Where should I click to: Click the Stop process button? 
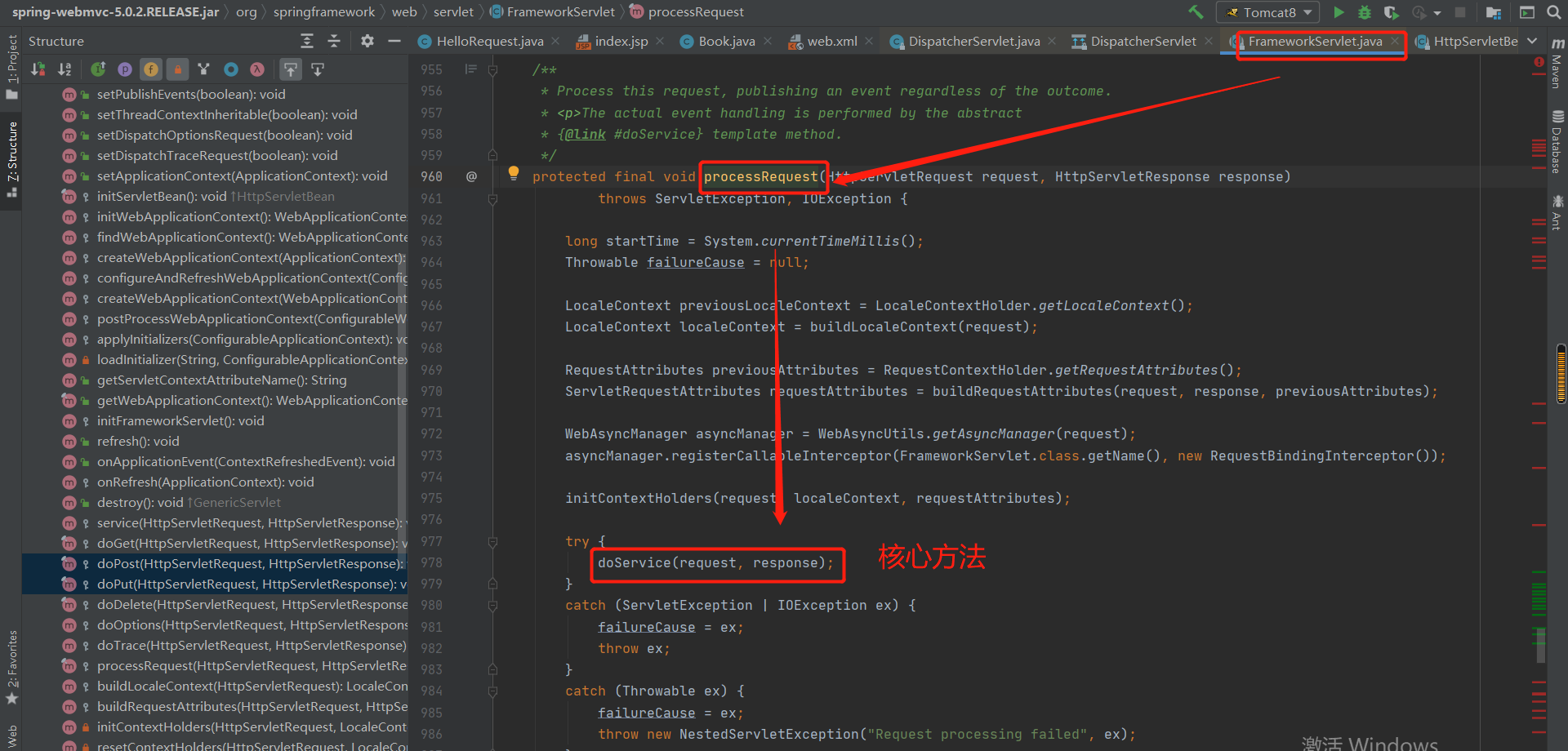pyautogui.click(x=1460, y=12)
